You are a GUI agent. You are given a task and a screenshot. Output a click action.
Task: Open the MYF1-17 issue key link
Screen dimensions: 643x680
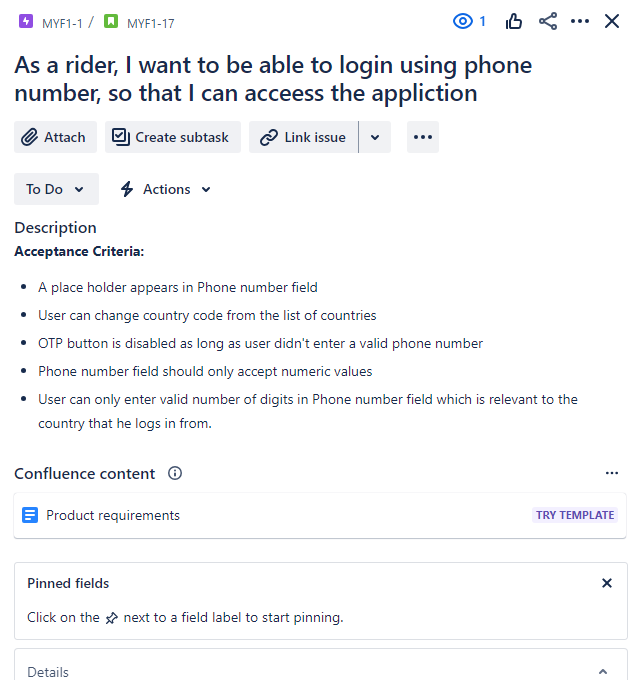click(x=150, y=23)
